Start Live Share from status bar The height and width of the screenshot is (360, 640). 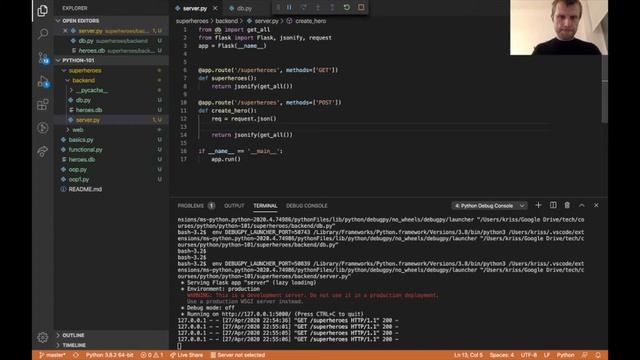tap(186, 355)
